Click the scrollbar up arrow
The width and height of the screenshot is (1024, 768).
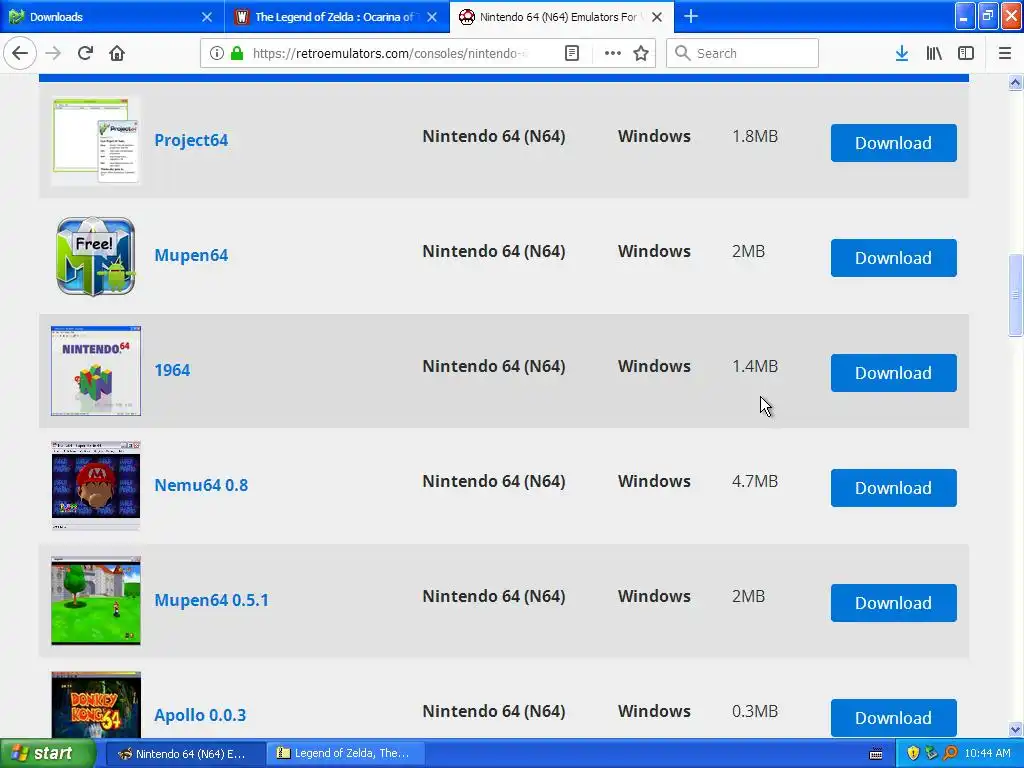[x=1016, y=82]
